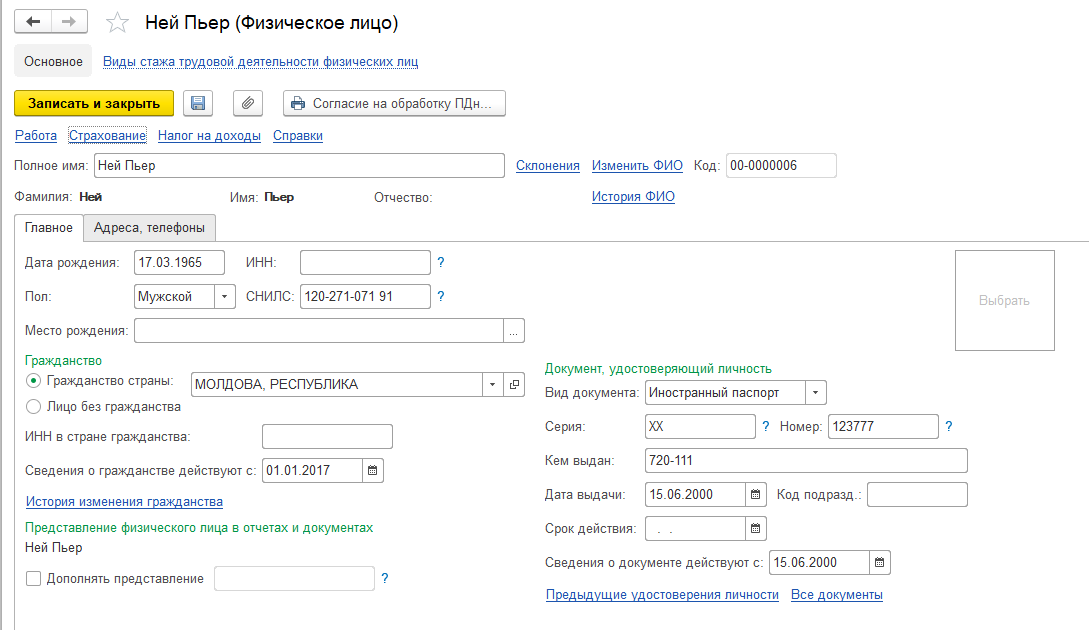The width and height of the screenshot is (1089, 630).
Task: Click the Записать и закрыть button
Action: click(94, 103)
